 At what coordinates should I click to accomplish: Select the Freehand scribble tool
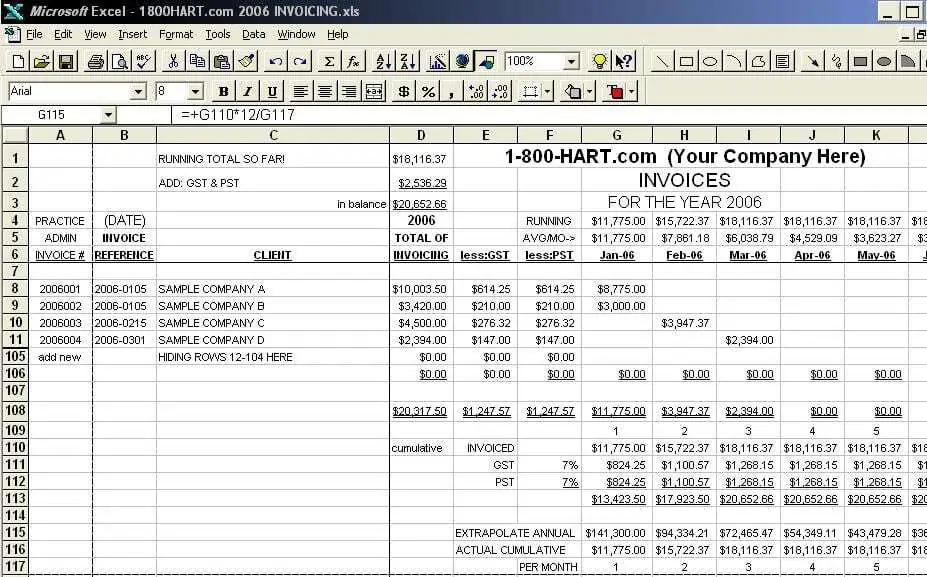point(837,61)
